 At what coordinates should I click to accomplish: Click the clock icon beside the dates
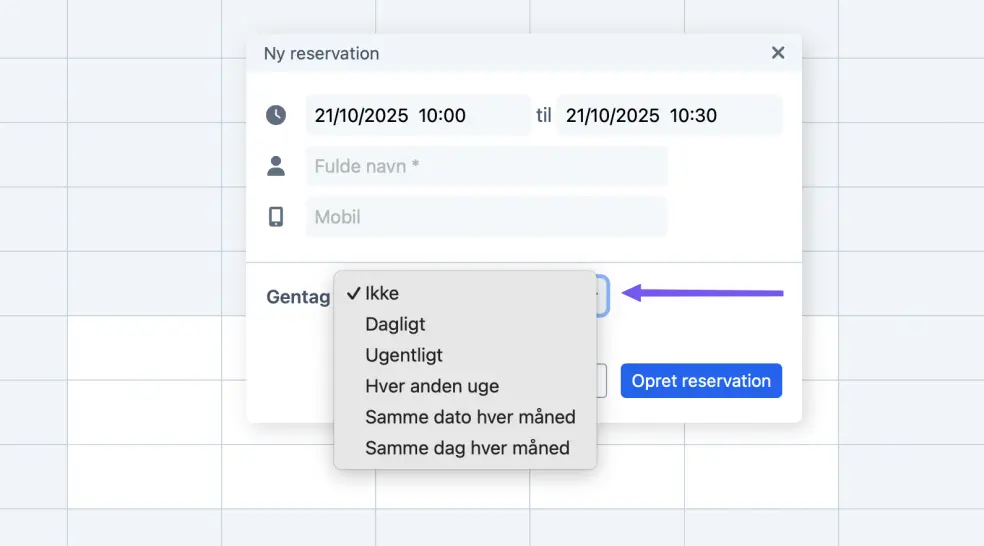pyautogui.click(x=276, y=115)
